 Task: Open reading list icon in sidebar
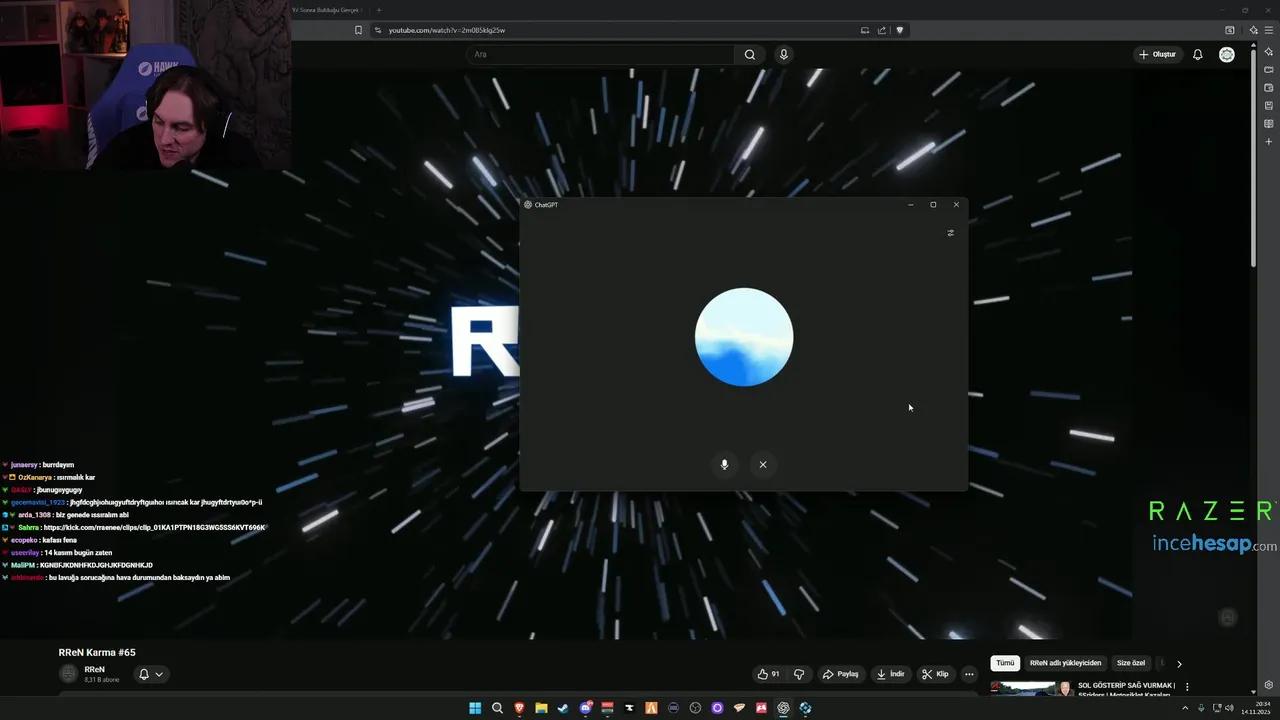click(x=1269, y=123)
